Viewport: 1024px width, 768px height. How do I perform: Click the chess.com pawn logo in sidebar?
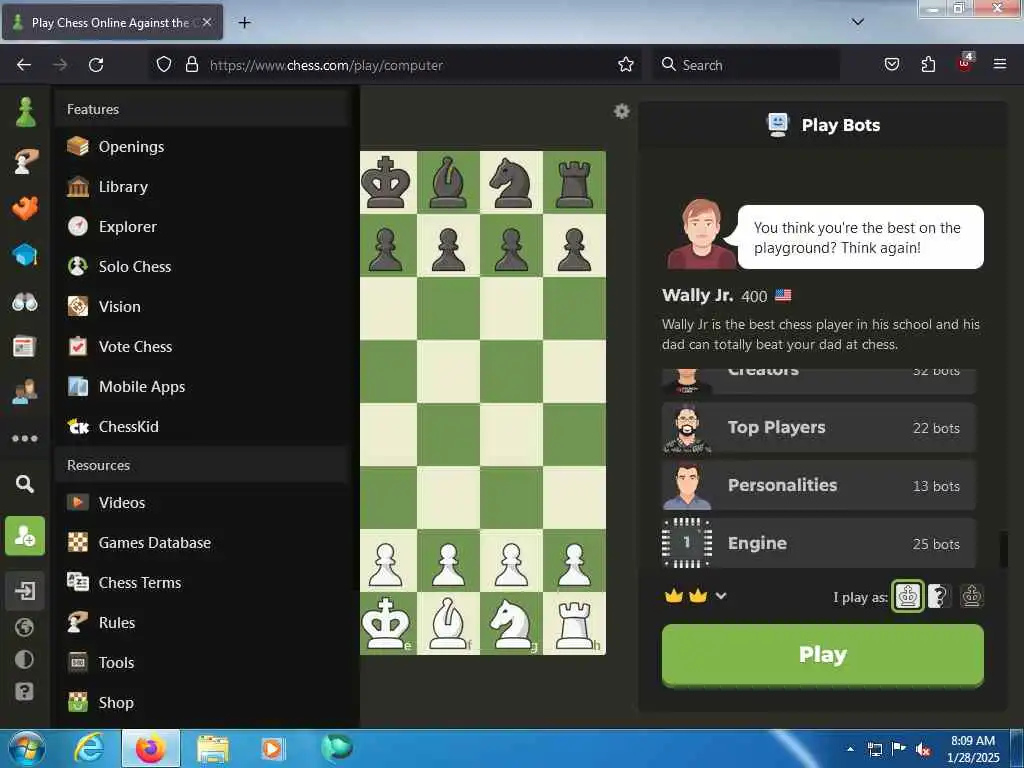tap(25, 112)
